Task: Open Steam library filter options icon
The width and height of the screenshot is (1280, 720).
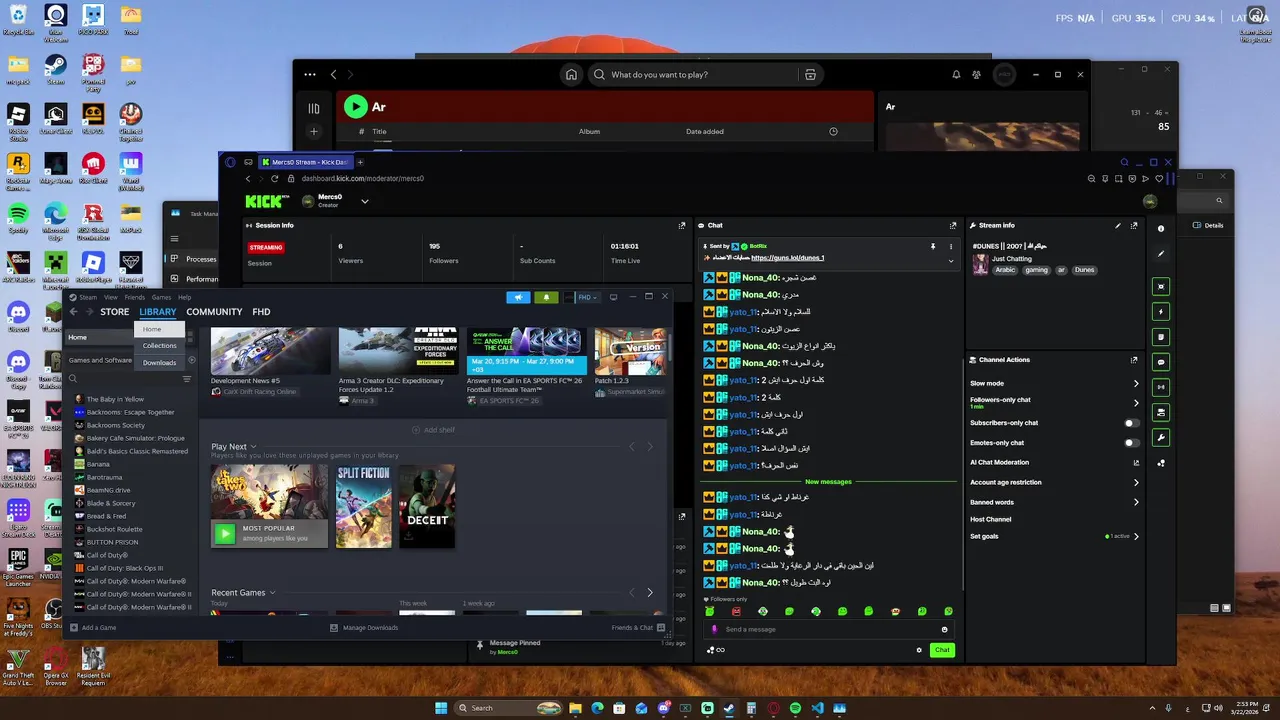Action: pyautogui.click(x=186, y=379)
